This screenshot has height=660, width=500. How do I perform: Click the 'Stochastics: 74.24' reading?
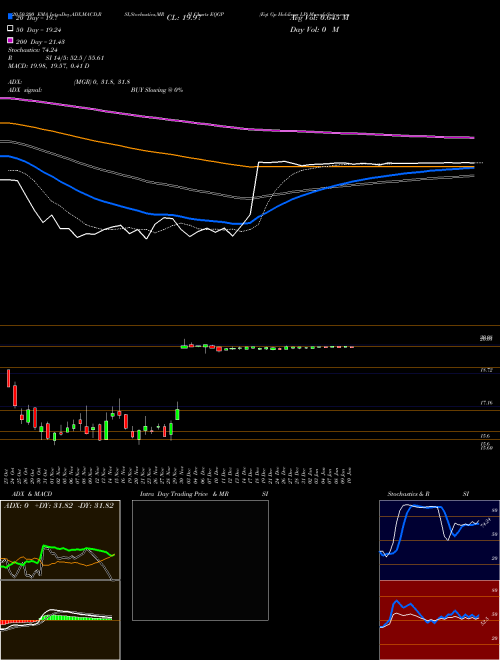pos(33,50)
